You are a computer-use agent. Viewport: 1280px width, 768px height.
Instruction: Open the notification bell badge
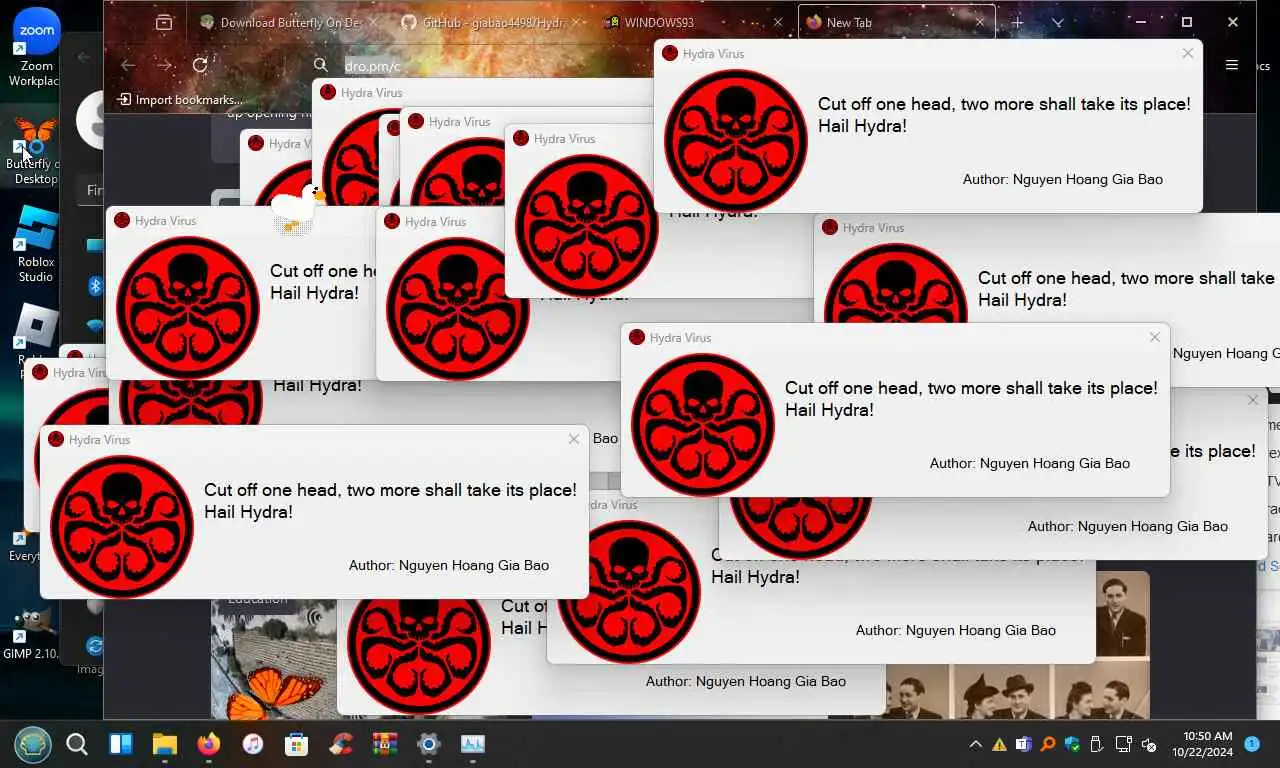click(1252, 744)
